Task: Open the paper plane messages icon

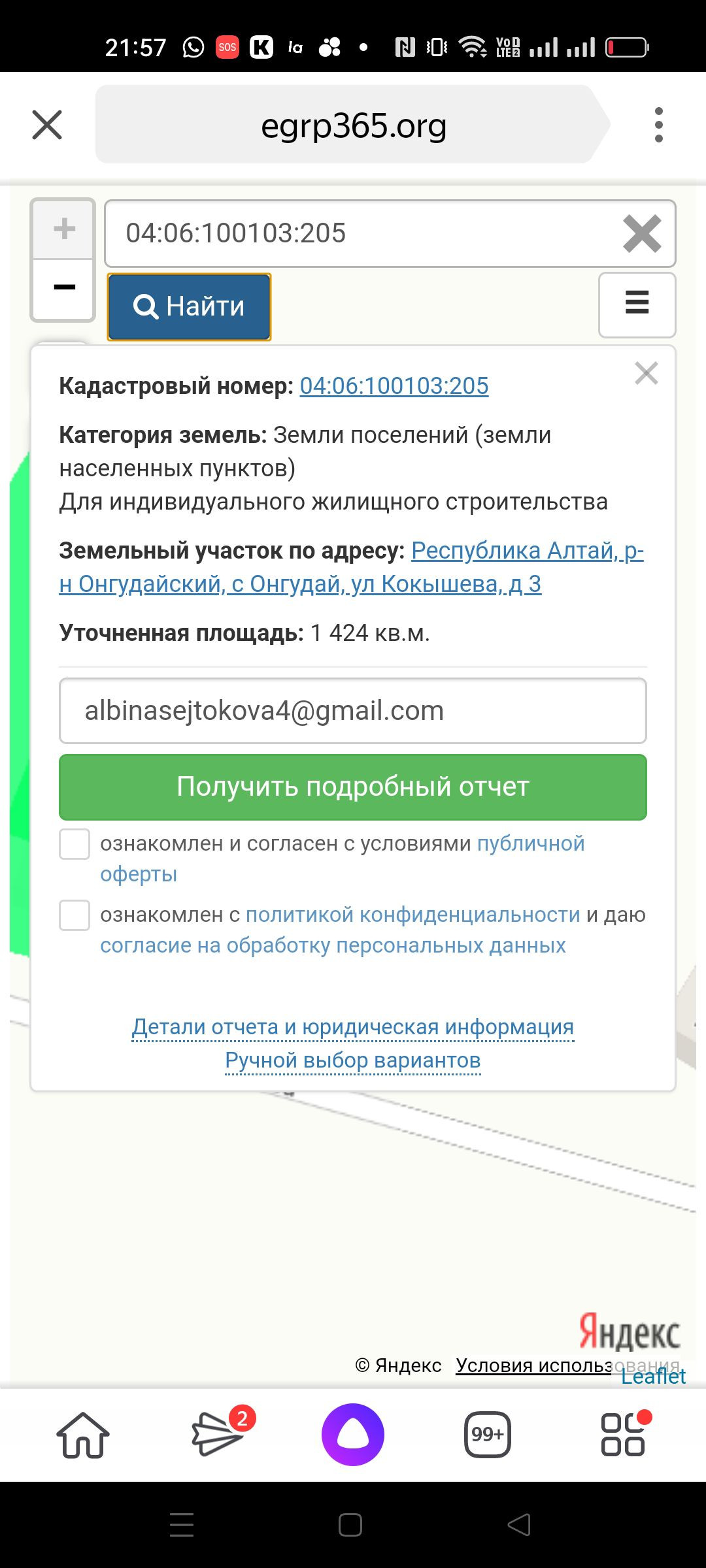Action: tap(218, 1435)
